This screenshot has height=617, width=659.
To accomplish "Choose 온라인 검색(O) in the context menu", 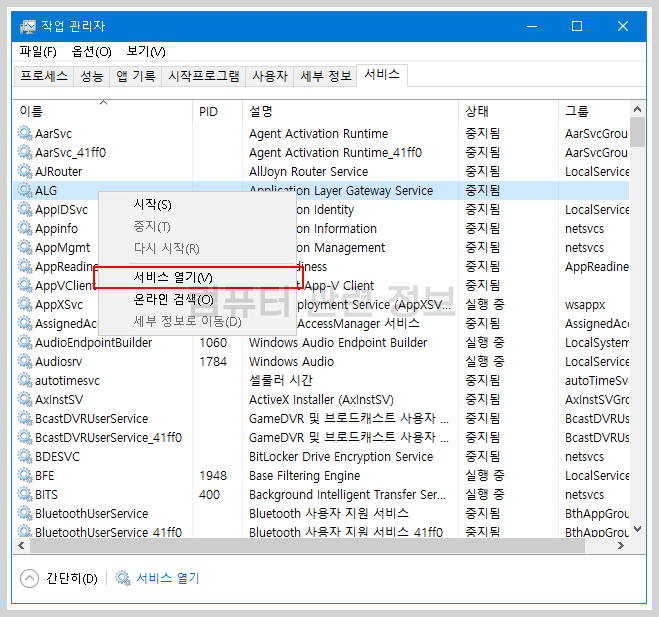I will pyautogui.click(x=196, y=300).
